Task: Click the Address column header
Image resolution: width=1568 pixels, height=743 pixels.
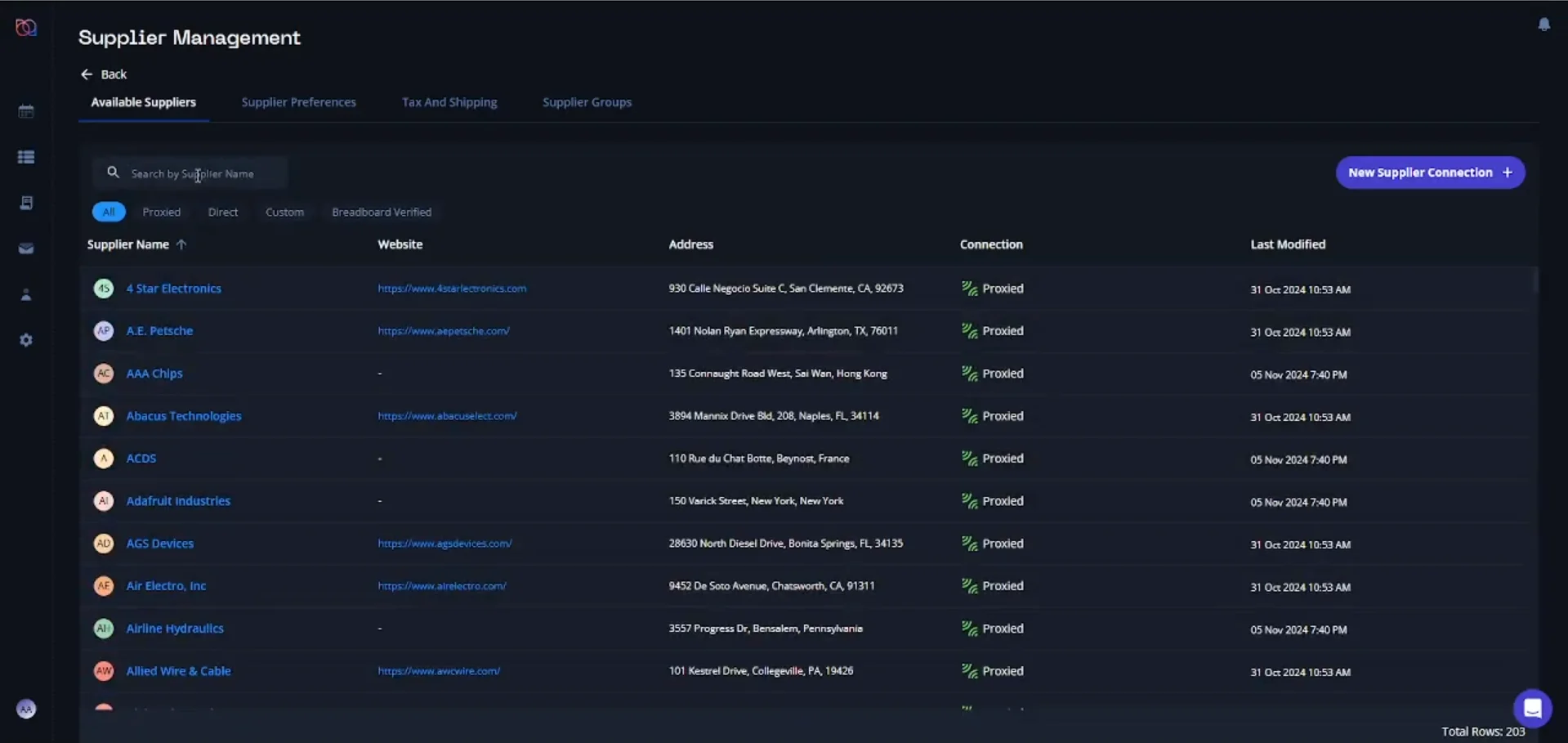Action: [691, 244]
